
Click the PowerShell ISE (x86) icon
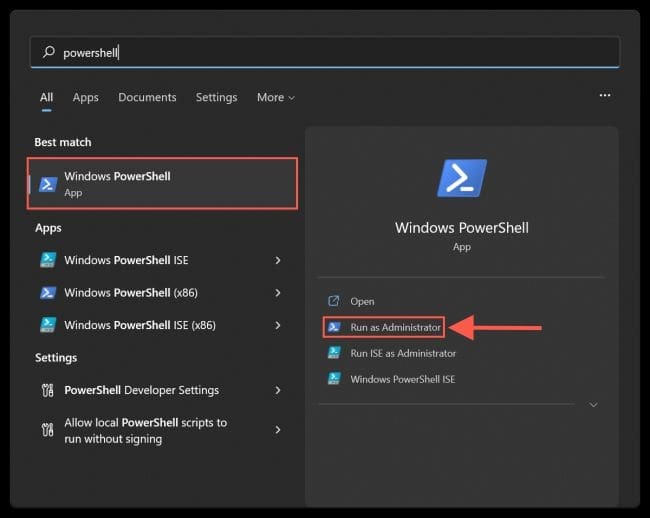pos(47,325)
